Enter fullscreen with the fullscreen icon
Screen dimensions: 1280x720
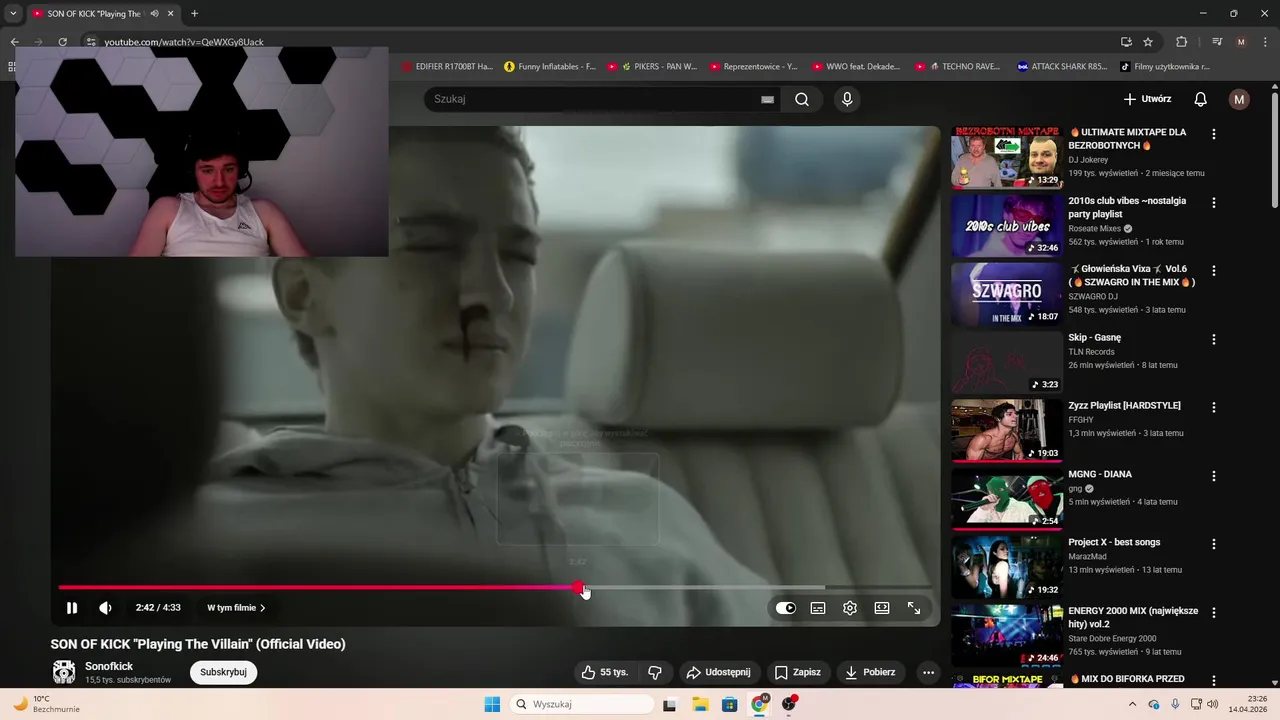point(914,608)
